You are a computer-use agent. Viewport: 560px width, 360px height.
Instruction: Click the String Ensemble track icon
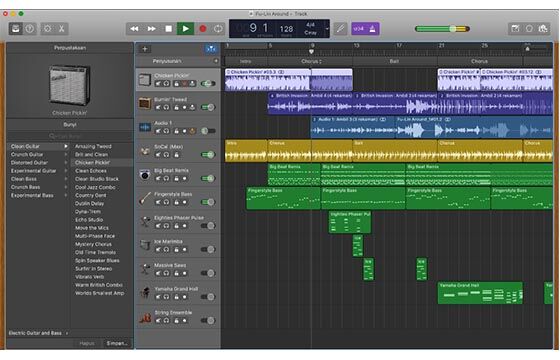pyautogui.click(x=145, y=317)
